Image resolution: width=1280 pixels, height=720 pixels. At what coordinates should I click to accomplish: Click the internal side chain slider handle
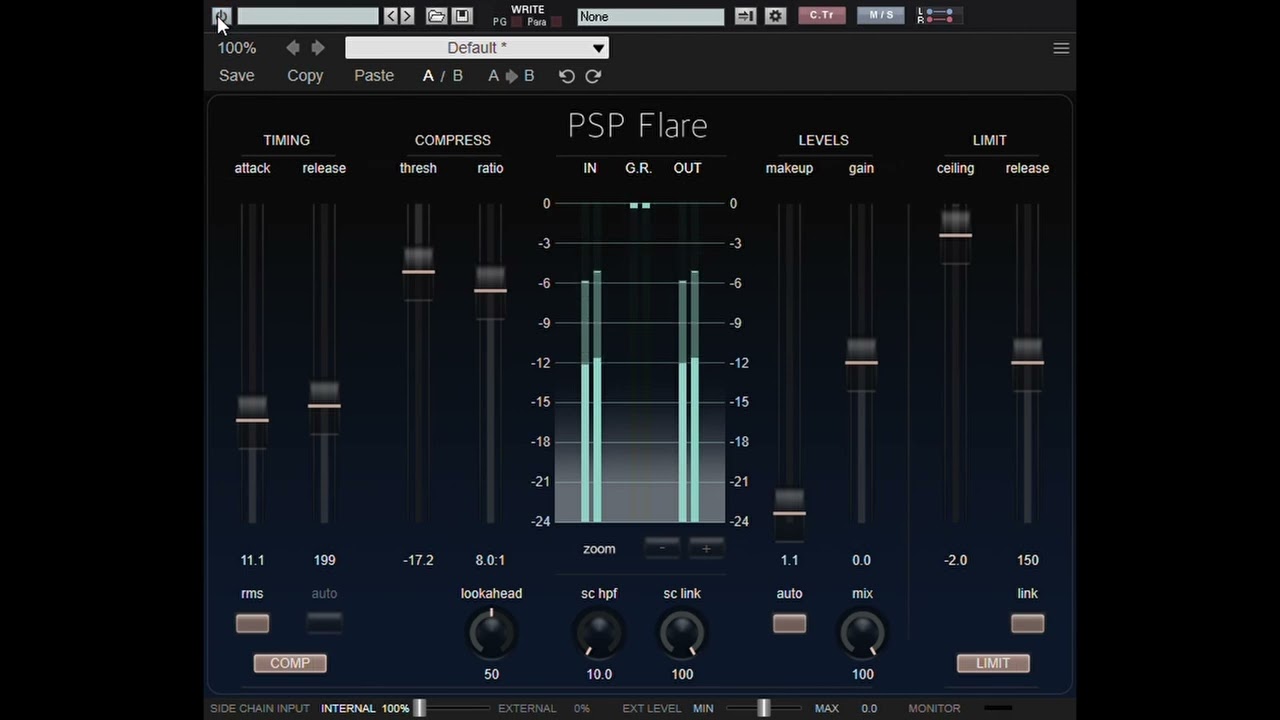[x=420, y=708]
